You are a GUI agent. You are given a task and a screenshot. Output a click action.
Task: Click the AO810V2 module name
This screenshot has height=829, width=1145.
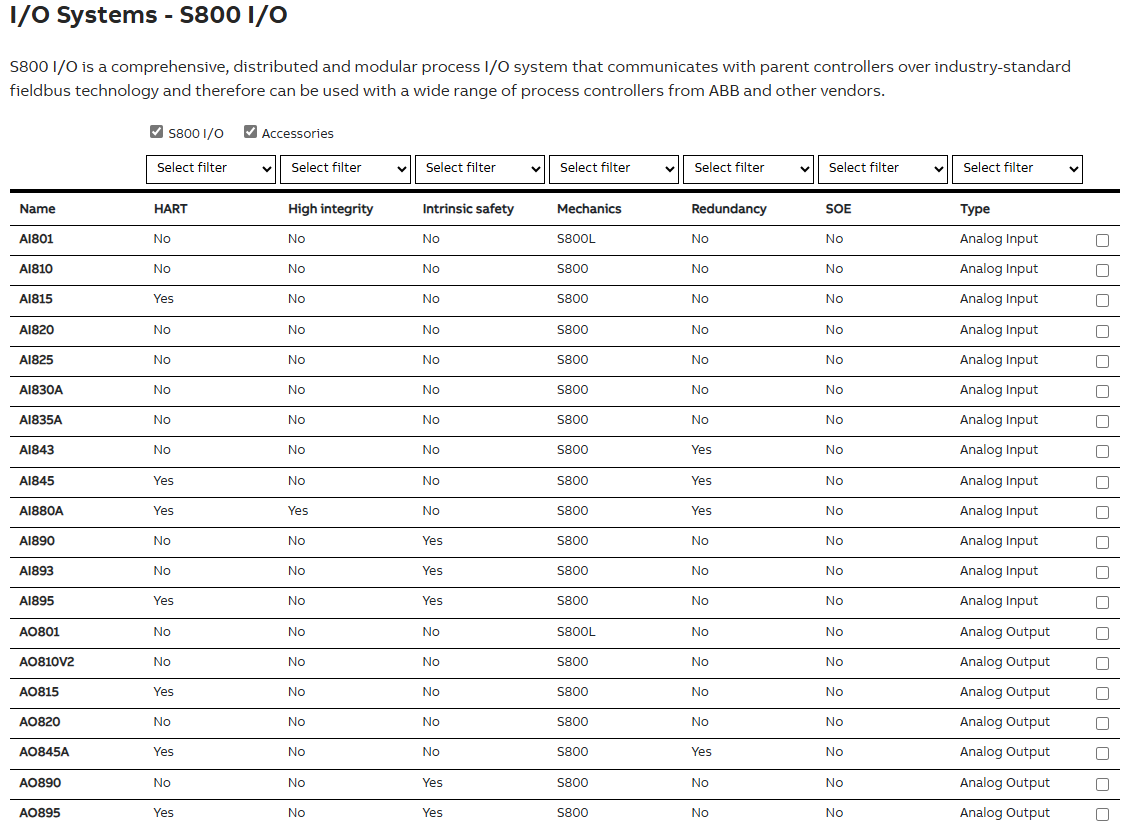tap(47, 662)
